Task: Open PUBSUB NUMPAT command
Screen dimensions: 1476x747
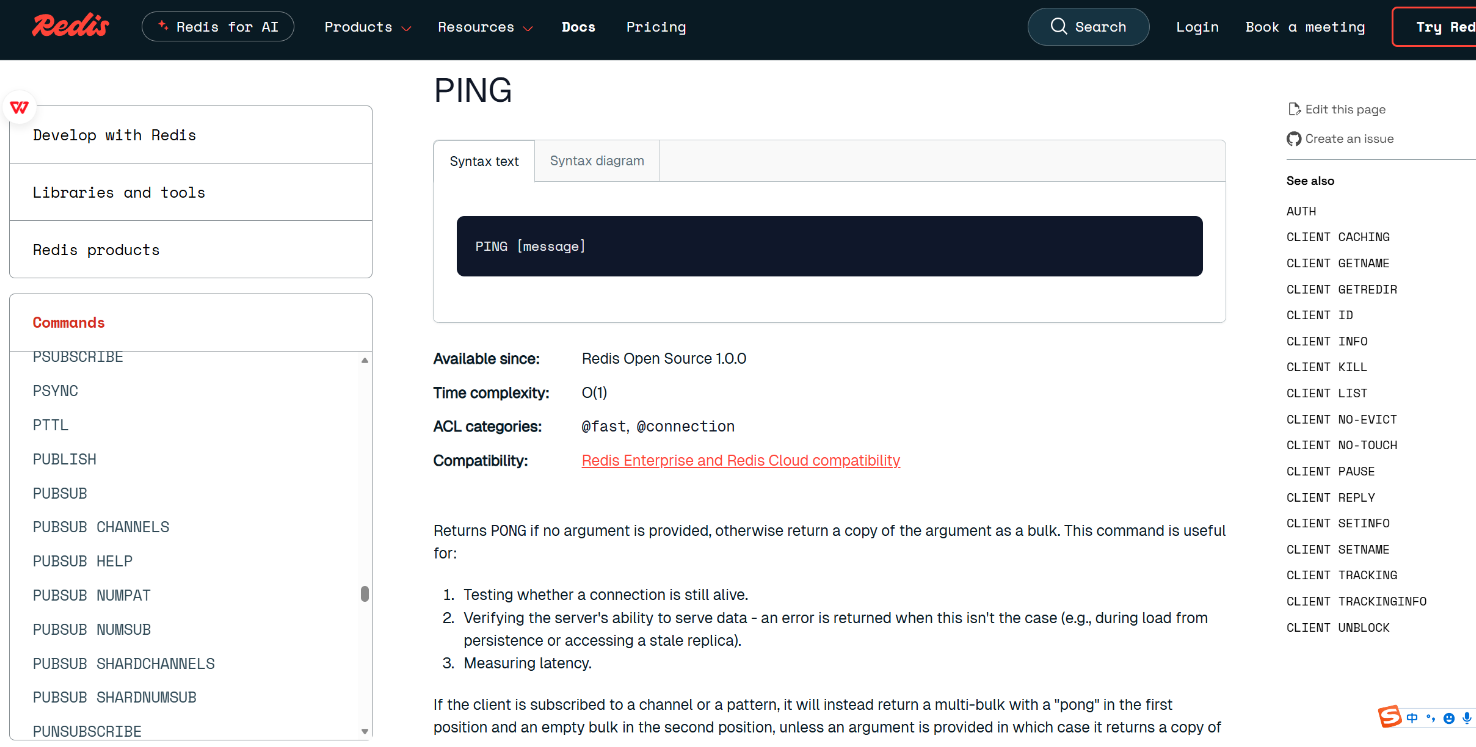Action: tap(92, 595)
